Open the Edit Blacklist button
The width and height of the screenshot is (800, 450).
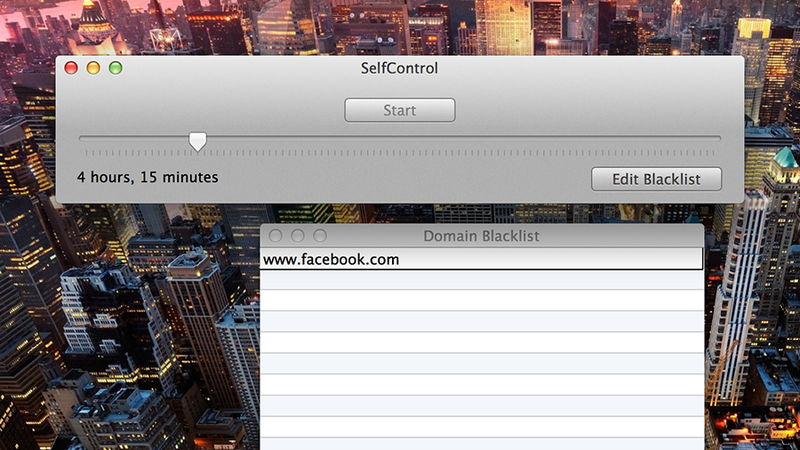click(x=656, y=179)
